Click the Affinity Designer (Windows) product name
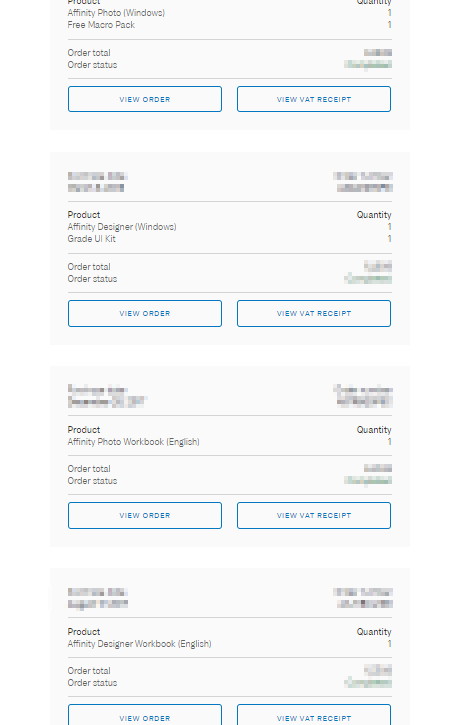The height and width of the screenshot is (725, 460). (122, 227)
